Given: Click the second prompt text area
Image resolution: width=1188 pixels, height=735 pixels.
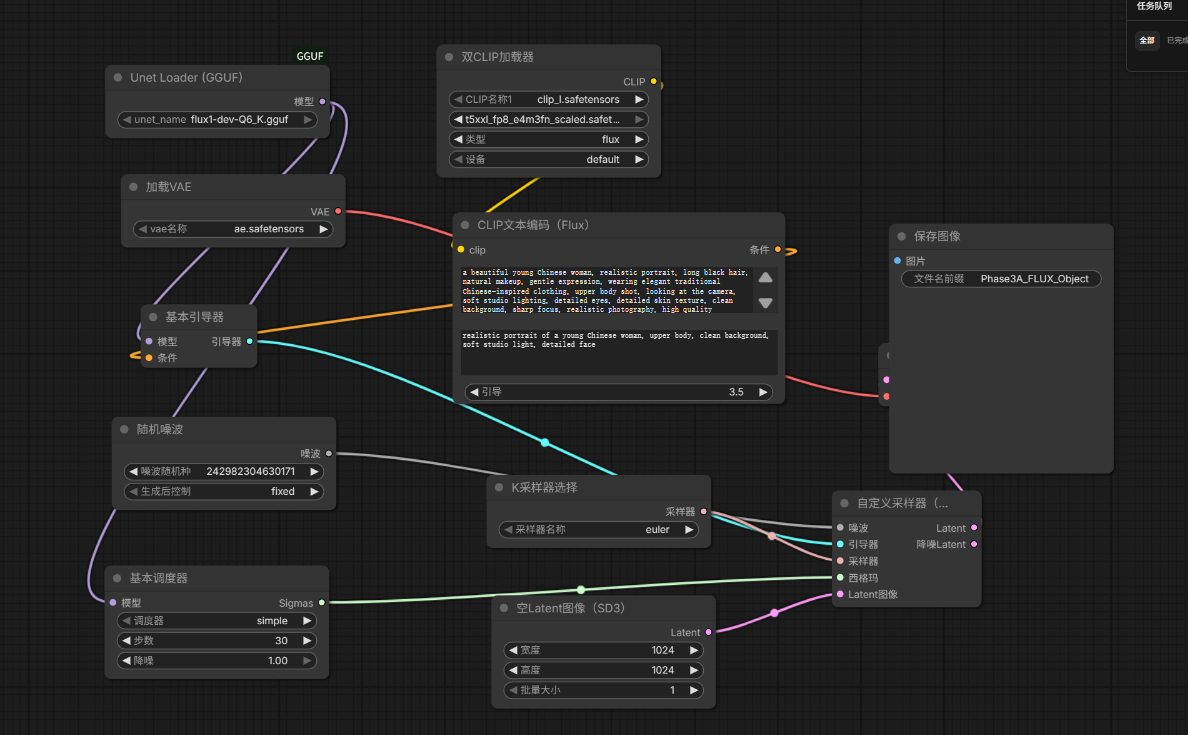Looking at the screenshot, I should click(x=619, y=351).
